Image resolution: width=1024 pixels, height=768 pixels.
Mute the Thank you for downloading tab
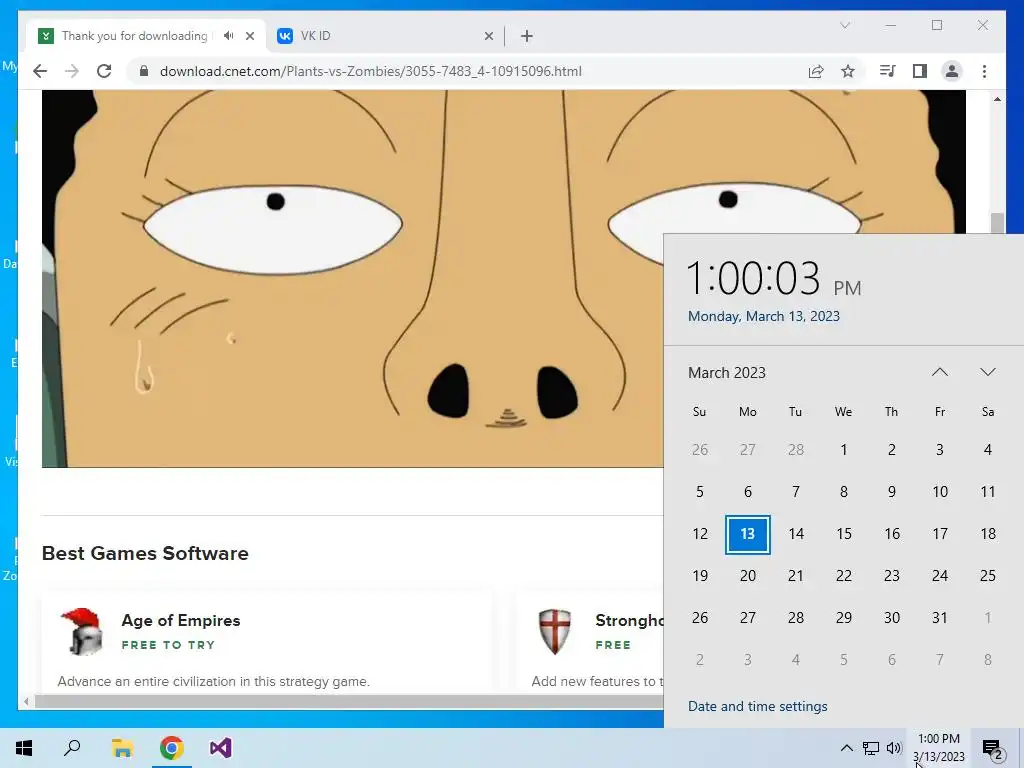point(228,35)
